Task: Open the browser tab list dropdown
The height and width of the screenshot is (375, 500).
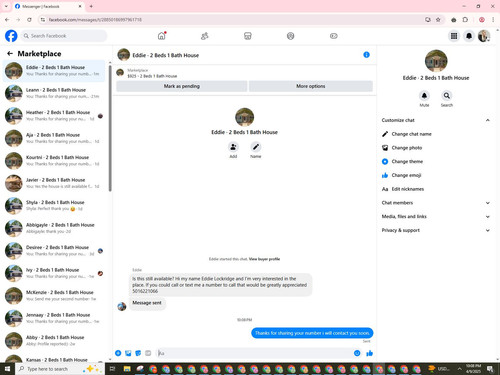Action: point(6,6)
